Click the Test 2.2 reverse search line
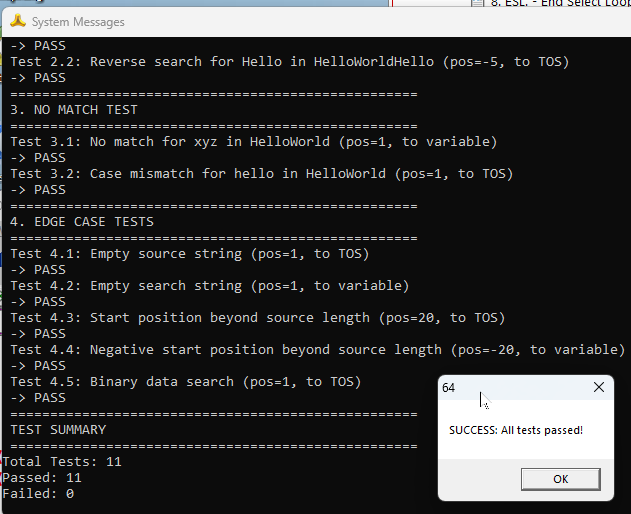This screenshot has width=631, height=514. click(289, 62)
